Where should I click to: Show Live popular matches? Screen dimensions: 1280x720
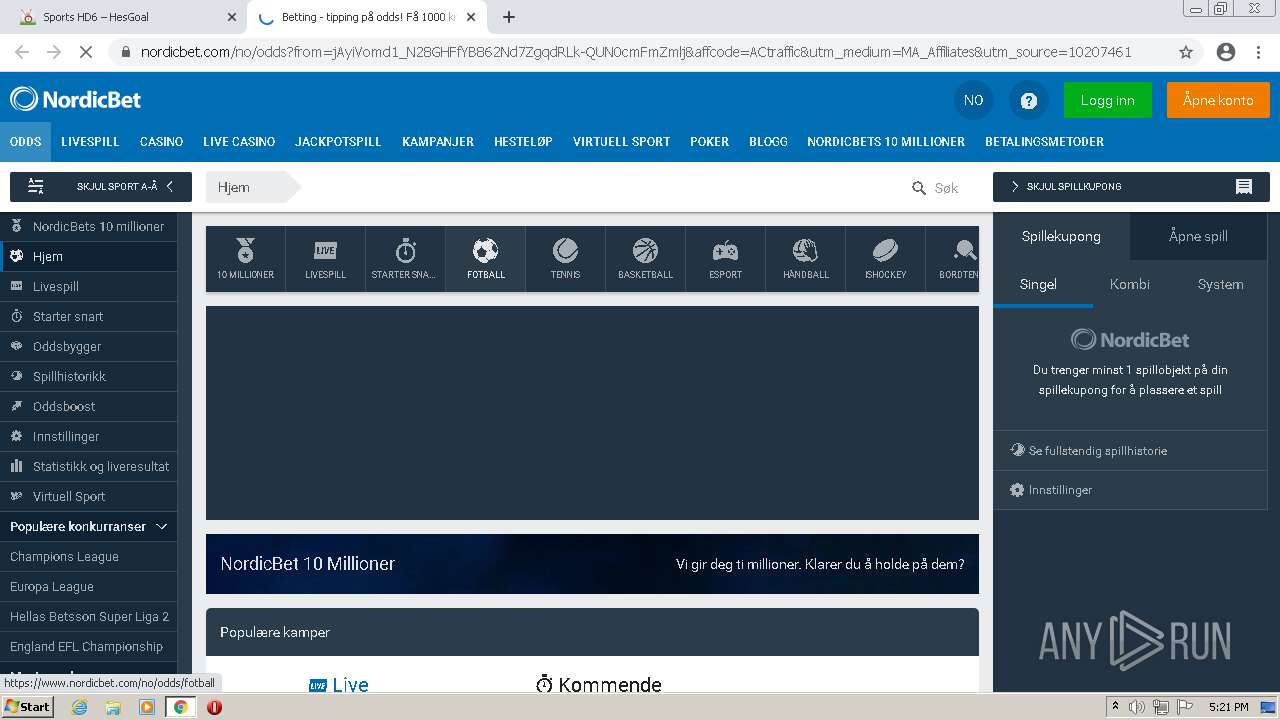pyautogui.click(x=338, y=685)
